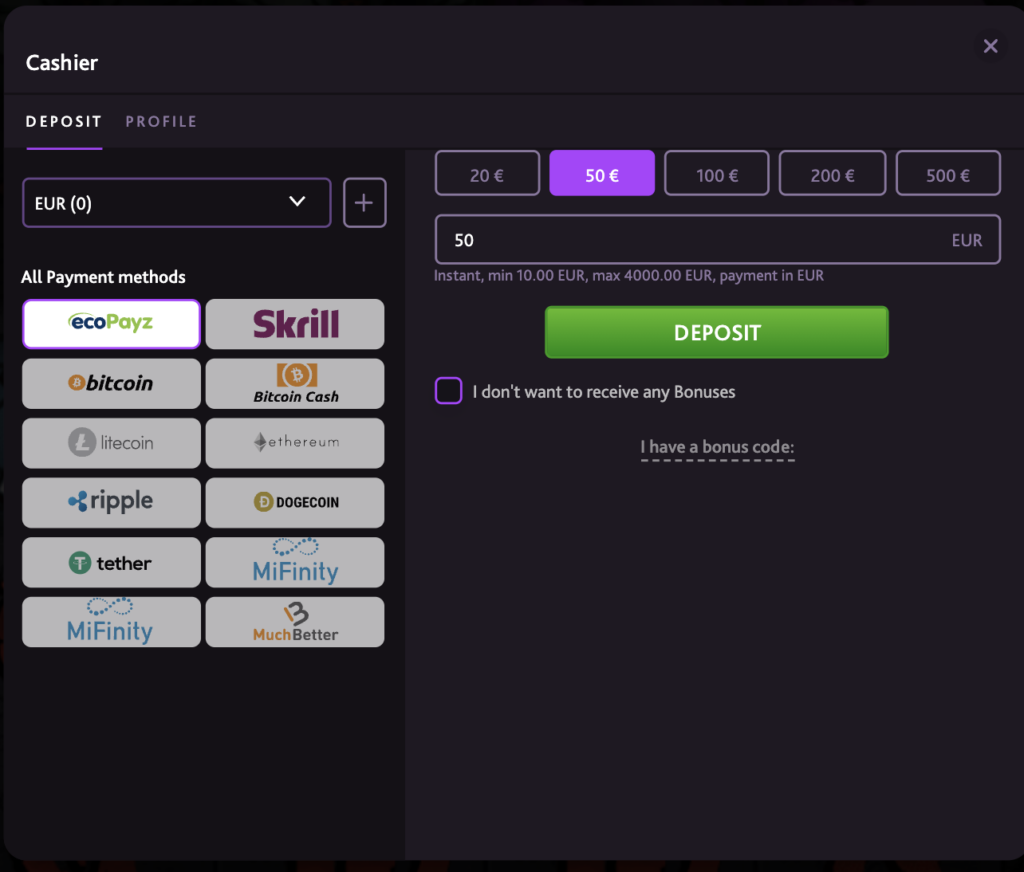Click the 'Cashier' dialog title
This screenshot has height=872, width=1024.
click(62, 63)
